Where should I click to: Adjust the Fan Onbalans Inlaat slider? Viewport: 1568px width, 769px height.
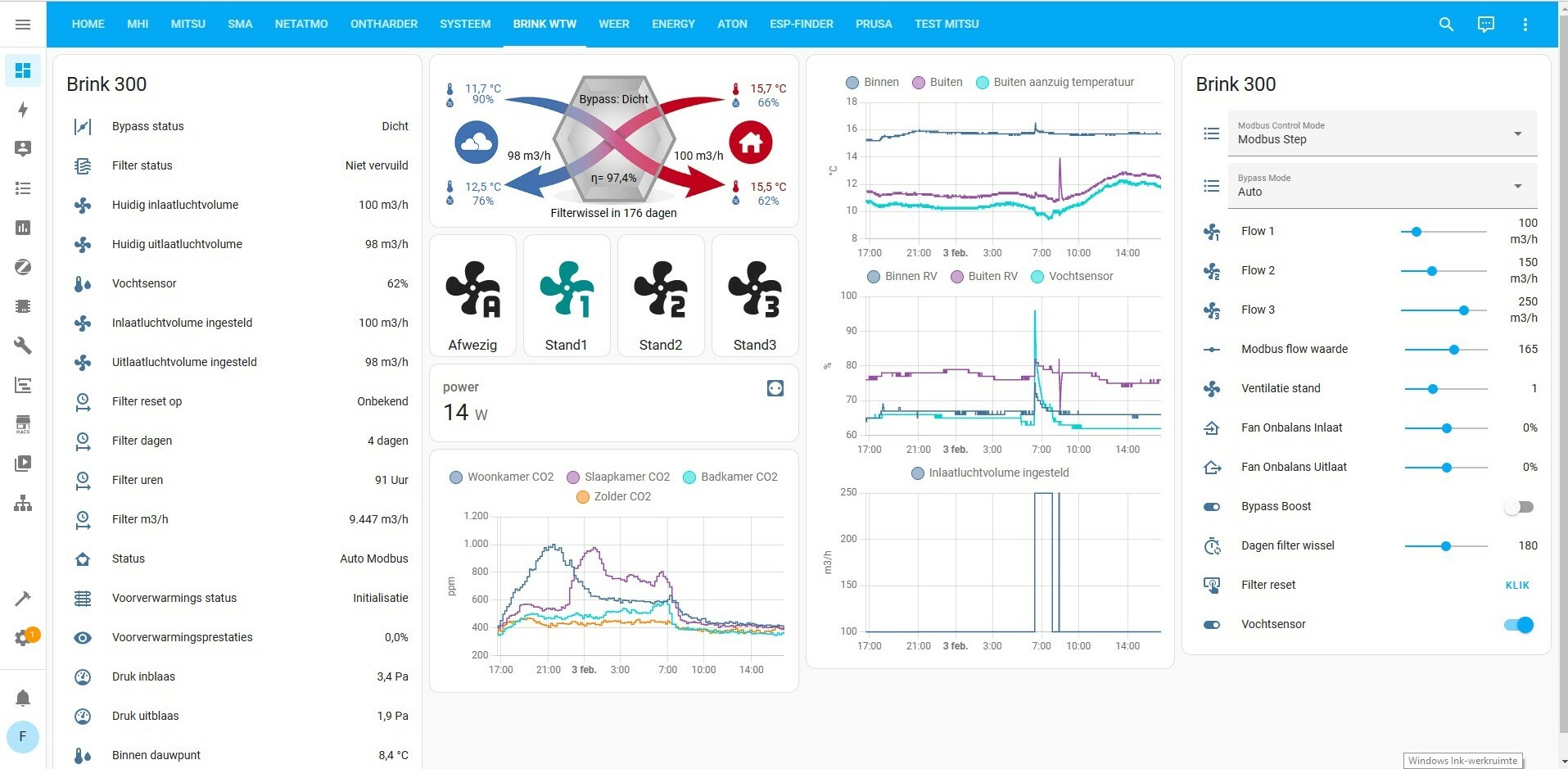(x=1446, y=428)
